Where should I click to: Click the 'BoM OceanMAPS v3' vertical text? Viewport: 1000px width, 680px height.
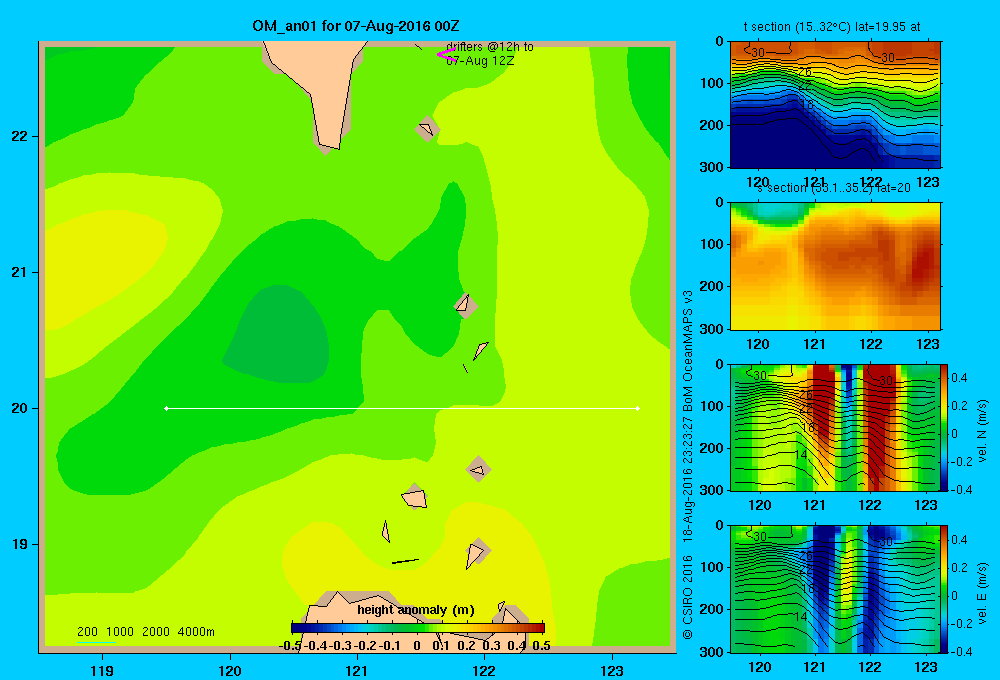[x=687, y=350]
